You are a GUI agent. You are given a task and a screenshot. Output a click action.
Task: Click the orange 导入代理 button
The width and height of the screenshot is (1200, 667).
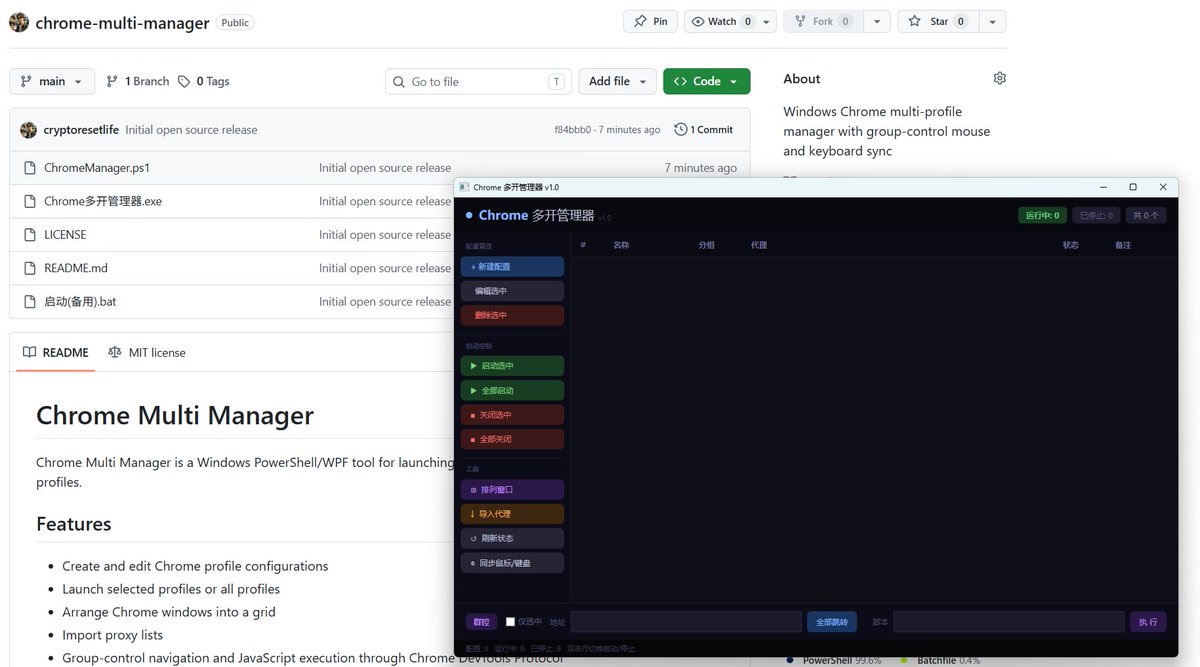pyautogui.click(x=512, y=514)
